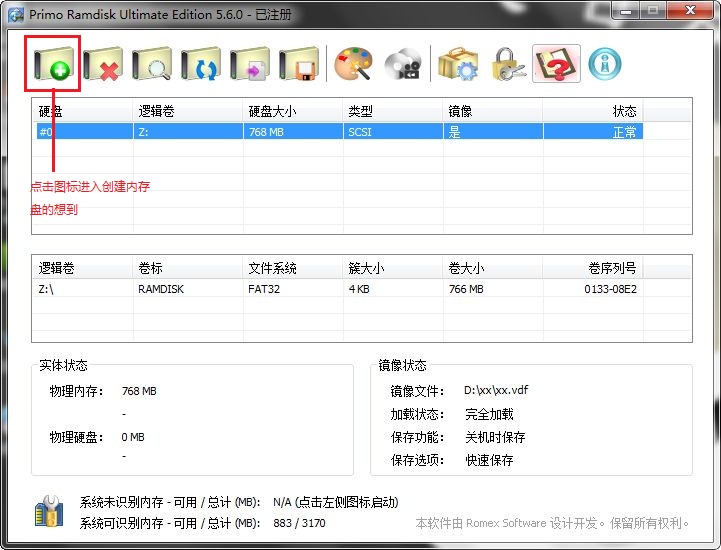Click the 完全加载 load status value

[489, 414]
